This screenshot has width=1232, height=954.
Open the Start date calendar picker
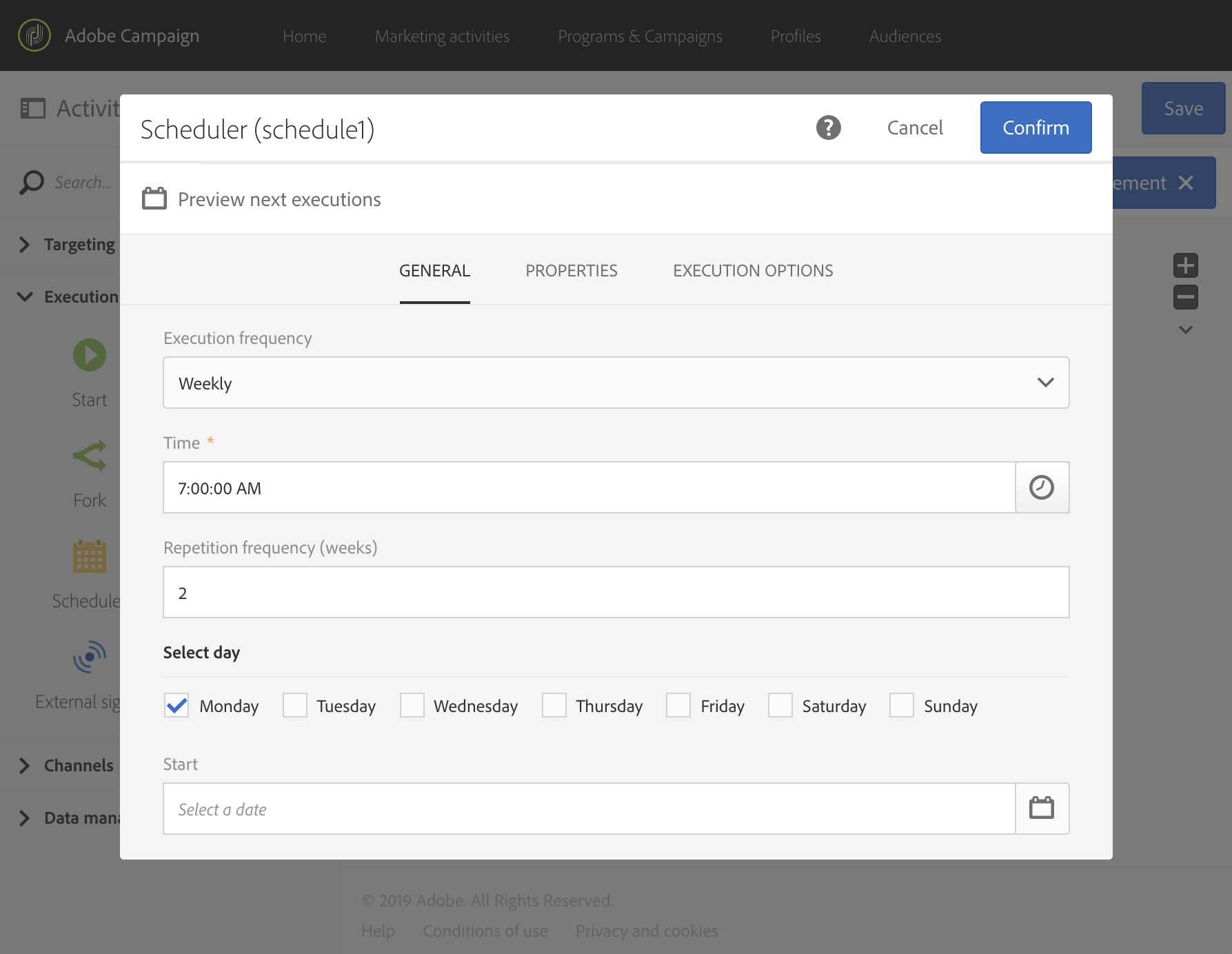[x=1042, y=808]
